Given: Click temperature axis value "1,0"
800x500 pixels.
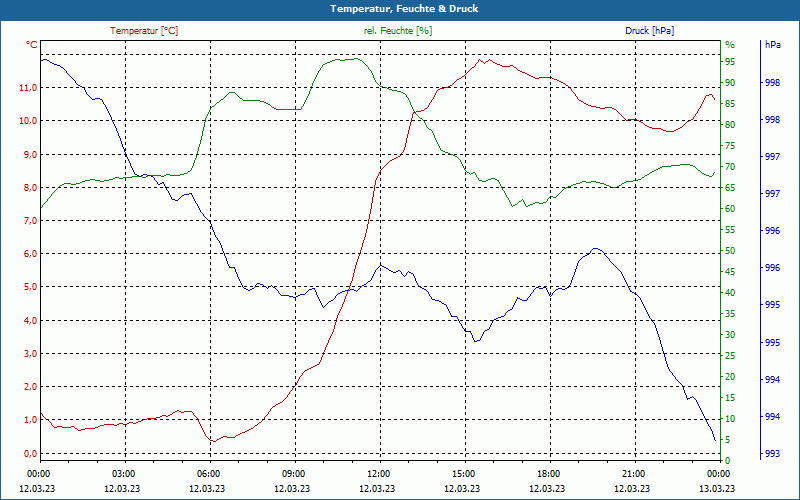Looking at the screenshot, I should pyautogui.click(x=30, y=420).
